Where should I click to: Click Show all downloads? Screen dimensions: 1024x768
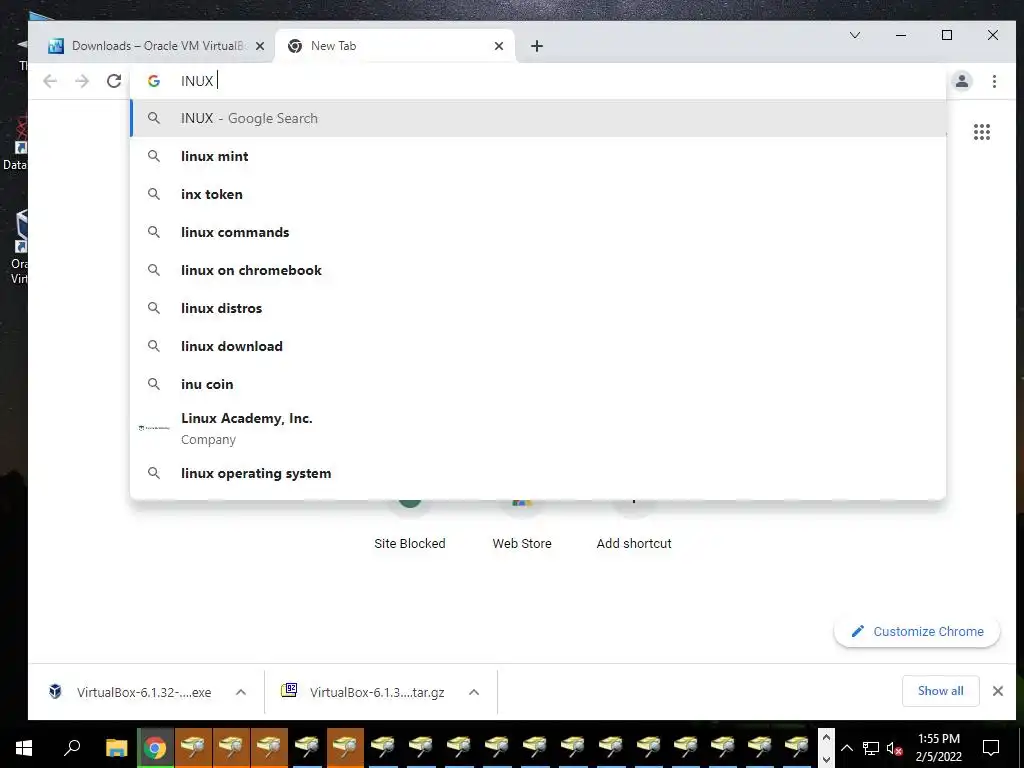(x=940, y=691)
